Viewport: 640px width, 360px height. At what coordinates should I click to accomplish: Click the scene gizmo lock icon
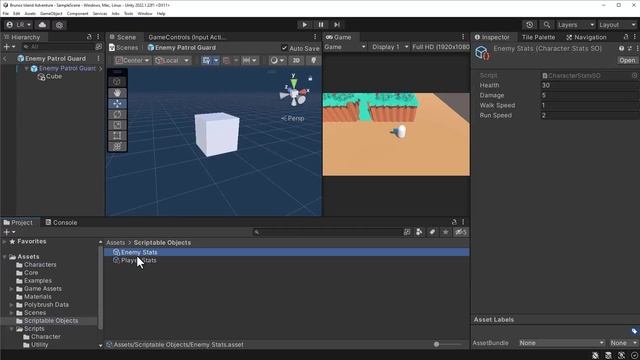(310, 78)
